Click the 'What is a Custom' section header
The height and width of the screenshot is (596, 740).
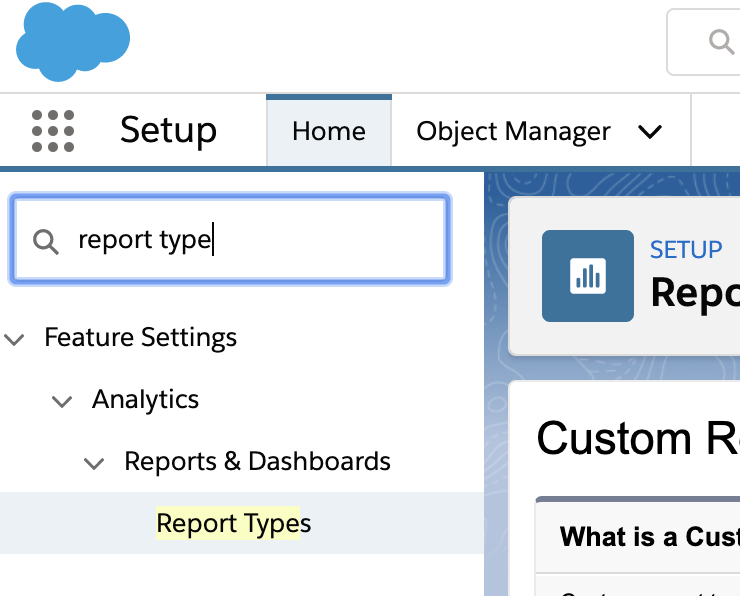649,537
